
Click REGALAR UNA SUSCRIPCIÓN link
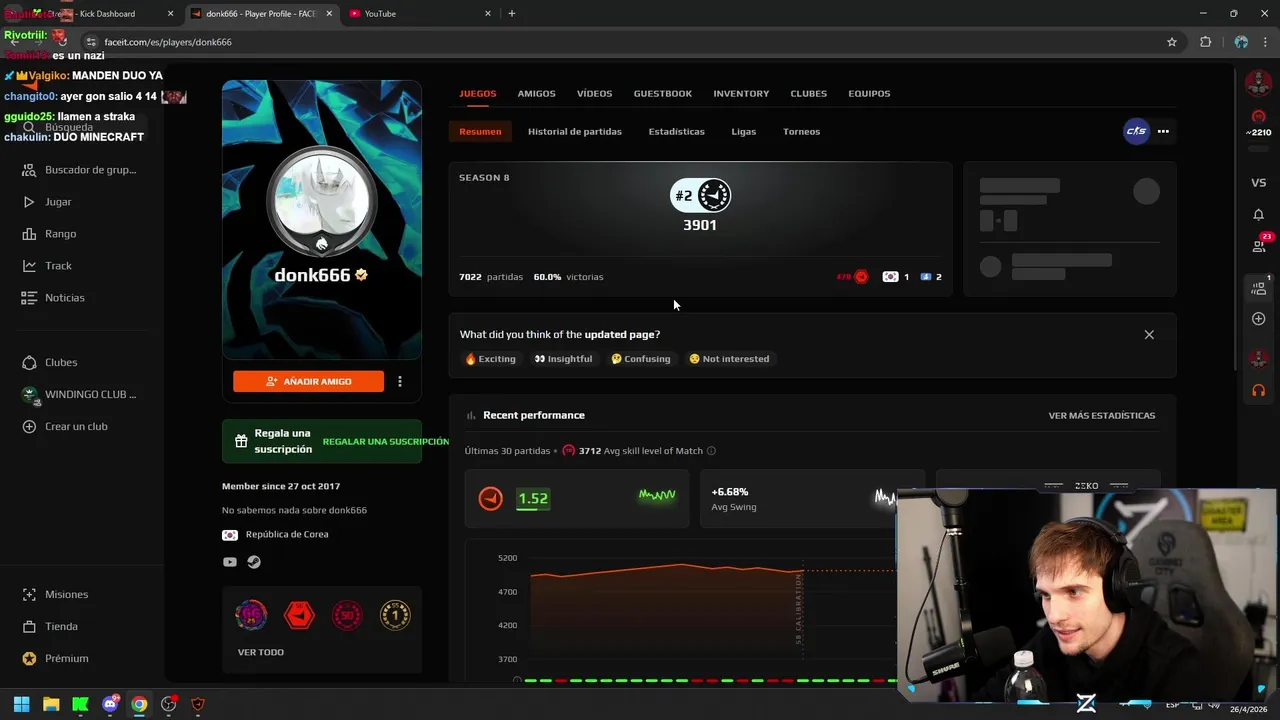(385, 441)
